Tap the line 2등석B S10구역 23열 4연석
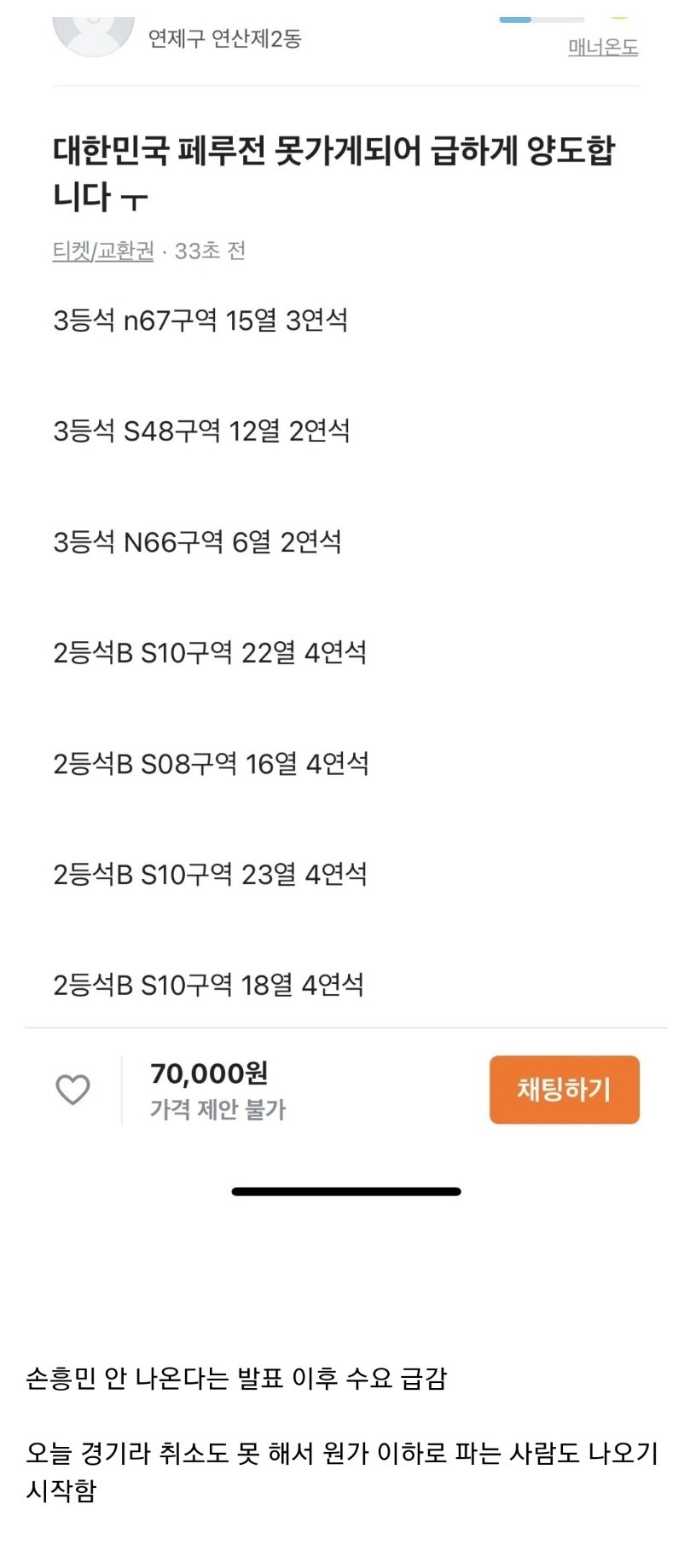This screenshot has height=1568, width=690. point(210,875)
